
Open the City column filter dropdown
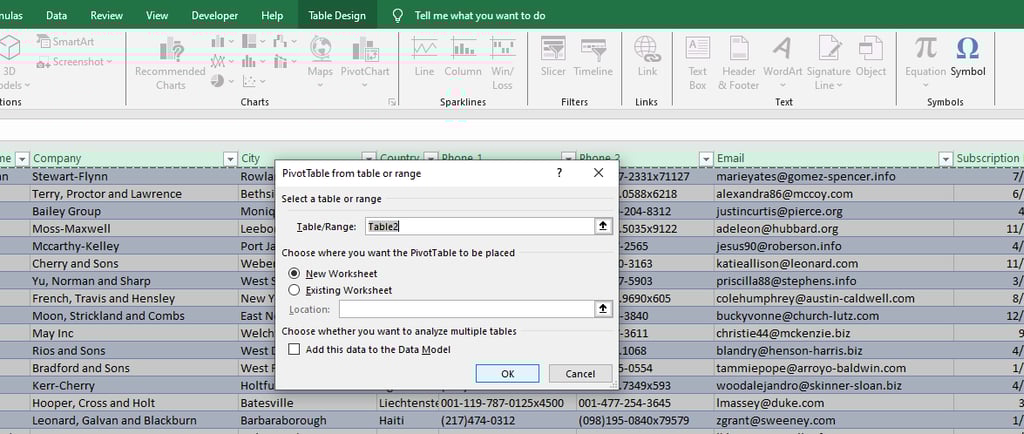(368, 158)
